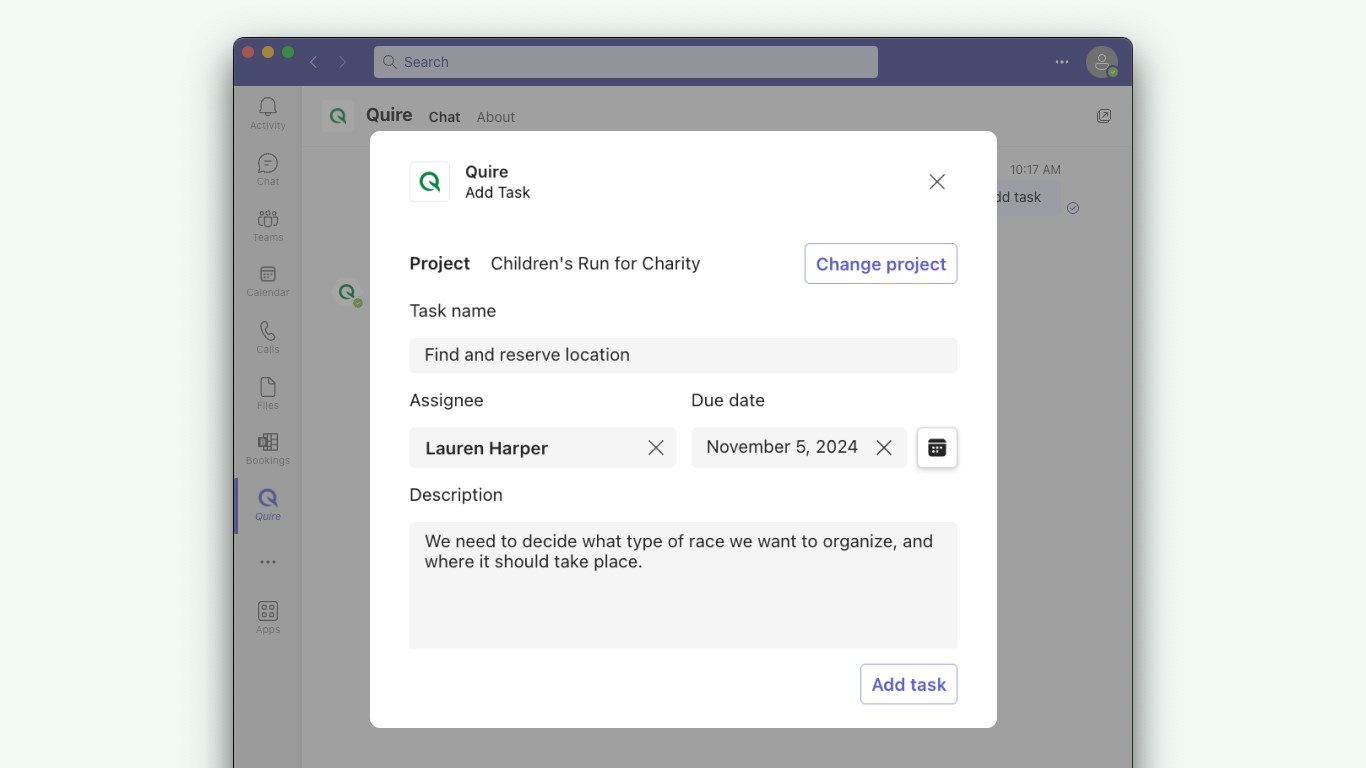
Task: Open Chat from the left sidebar
Action: click(x=268, y=168)
